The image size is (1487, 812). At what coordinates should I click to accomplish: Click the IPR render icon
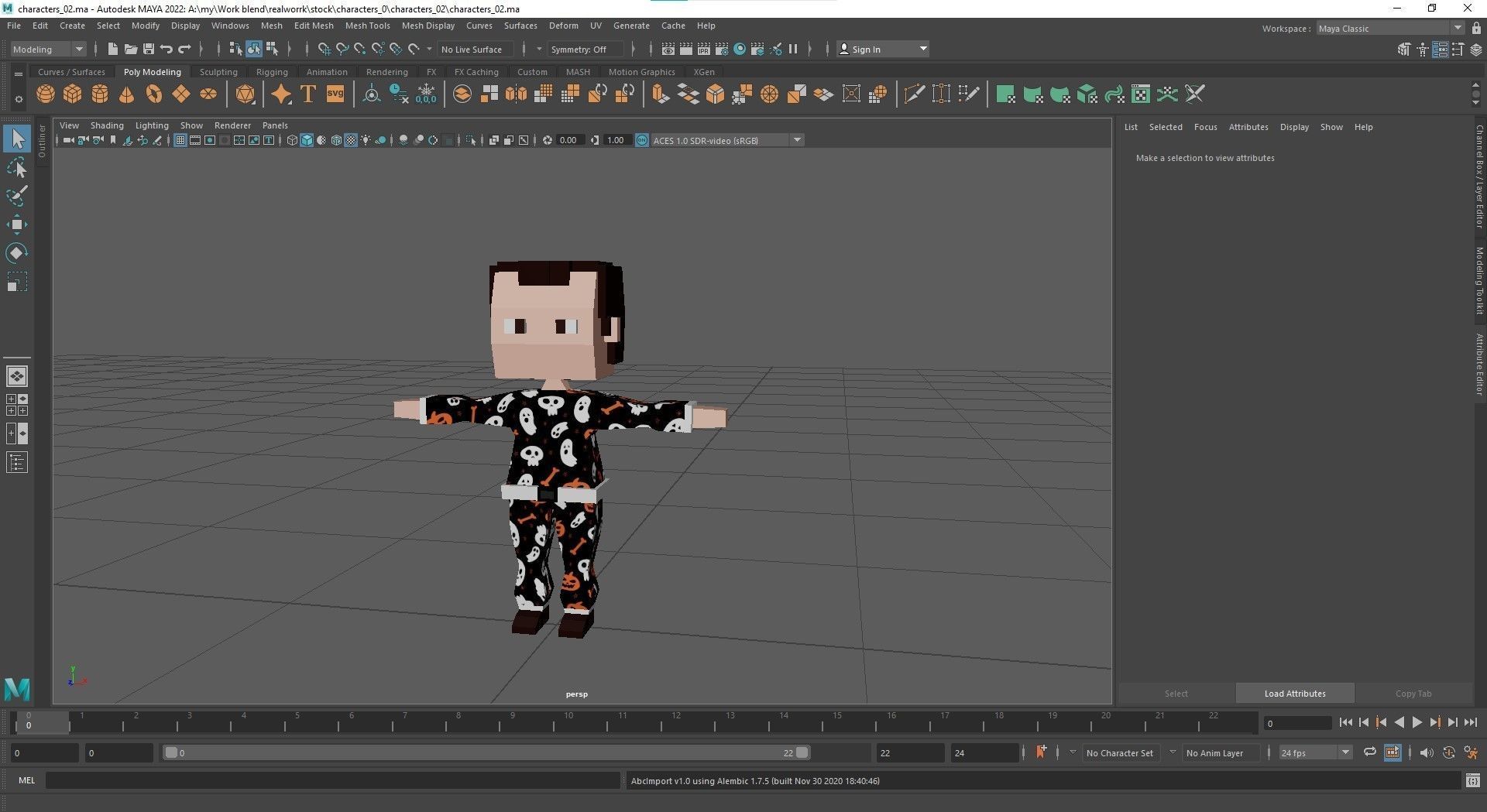pos(704,49)
